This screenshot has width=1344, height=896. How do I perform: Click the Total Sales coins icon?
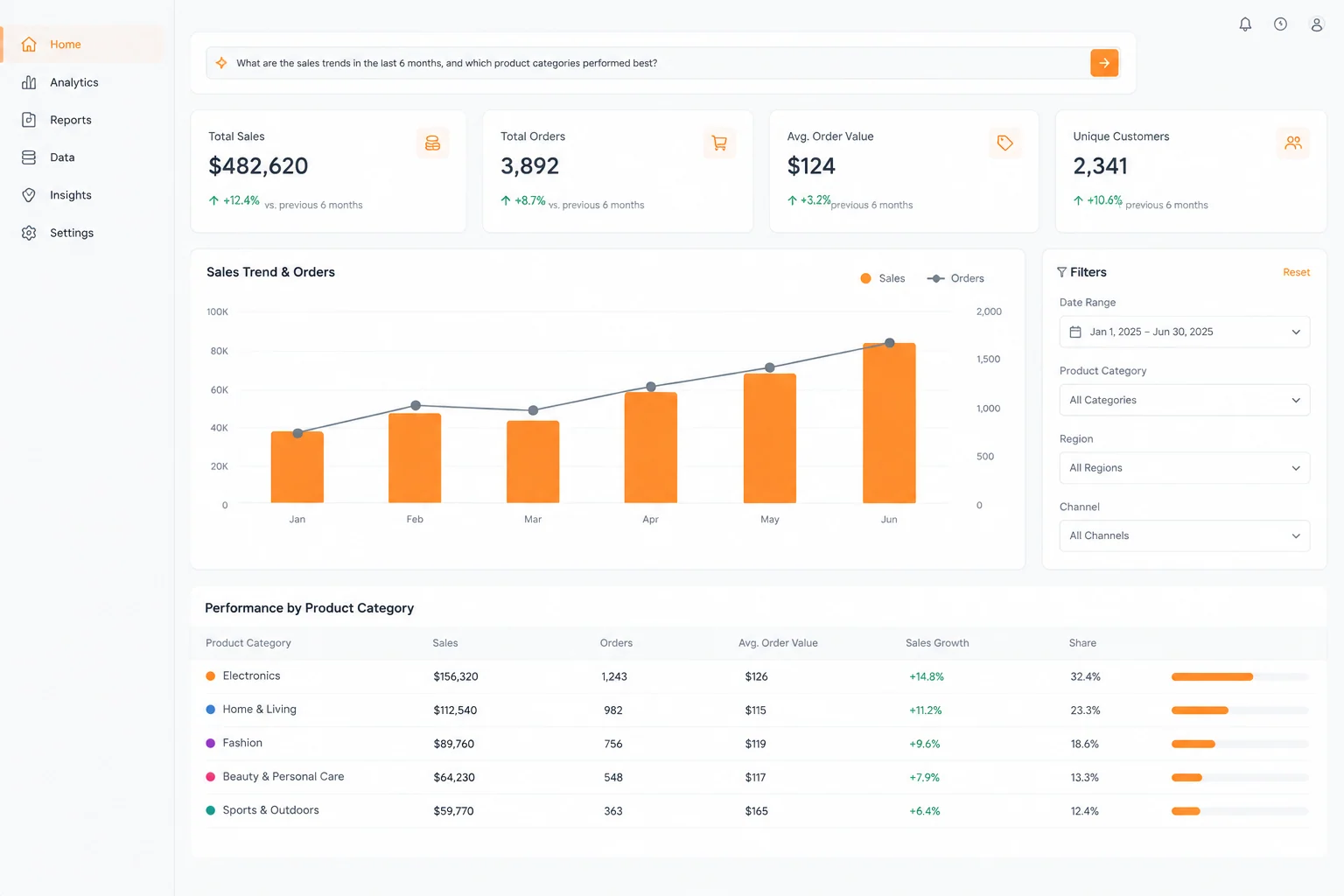point(432,143)
